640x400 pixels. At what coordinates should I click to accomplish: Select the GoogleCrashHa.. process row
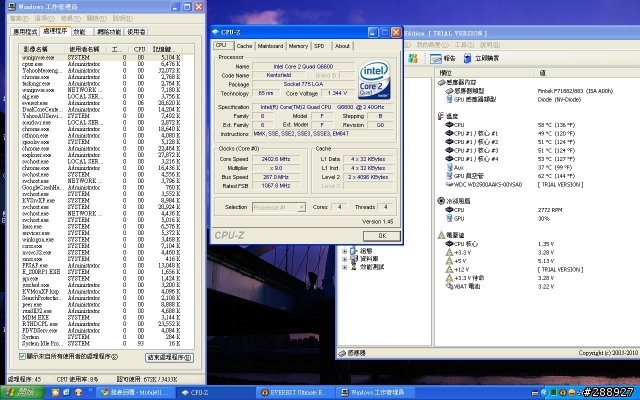(100, 187)
